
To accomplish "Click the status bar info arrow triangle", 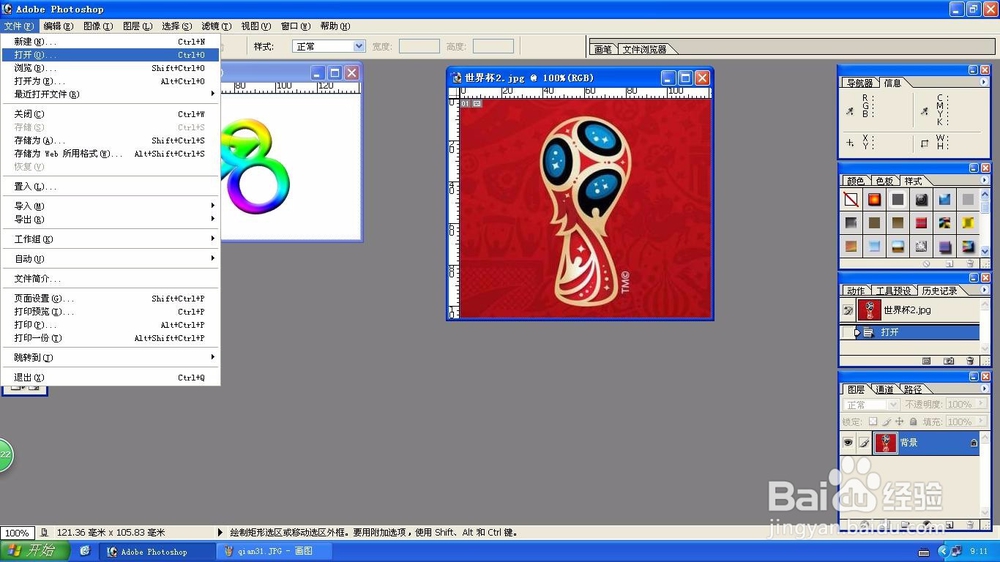I will (220, 532).
